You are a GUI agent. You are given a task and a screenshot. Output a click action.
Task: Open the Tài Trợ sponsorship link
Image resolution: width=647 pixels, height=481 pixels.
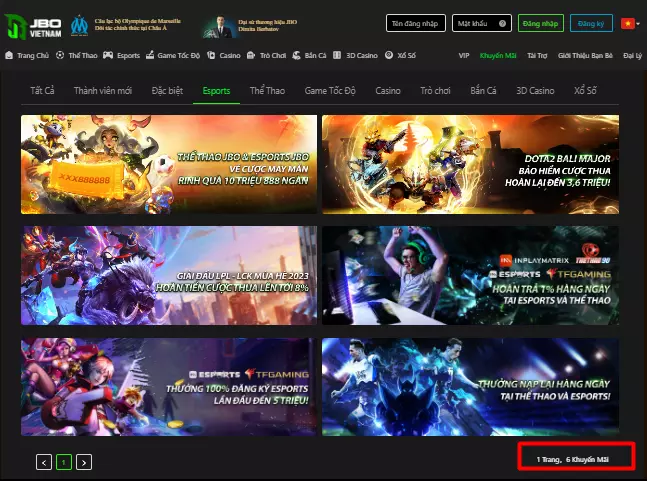[x=537, y=55]
